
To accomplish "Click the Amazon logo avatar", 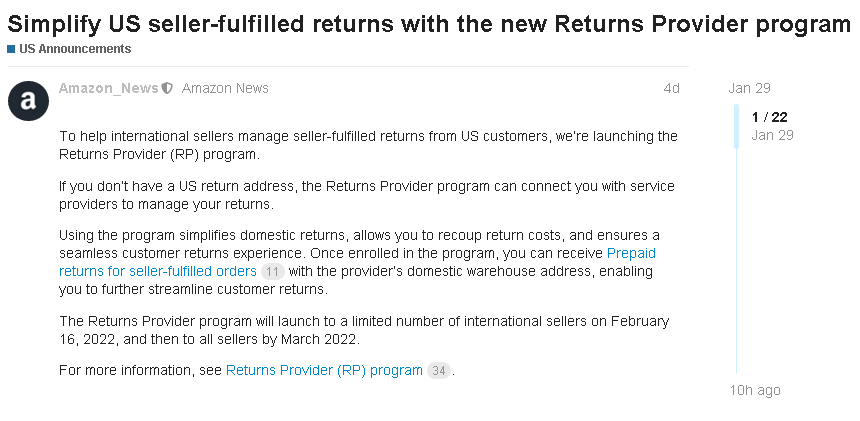I will click(29, 100).
